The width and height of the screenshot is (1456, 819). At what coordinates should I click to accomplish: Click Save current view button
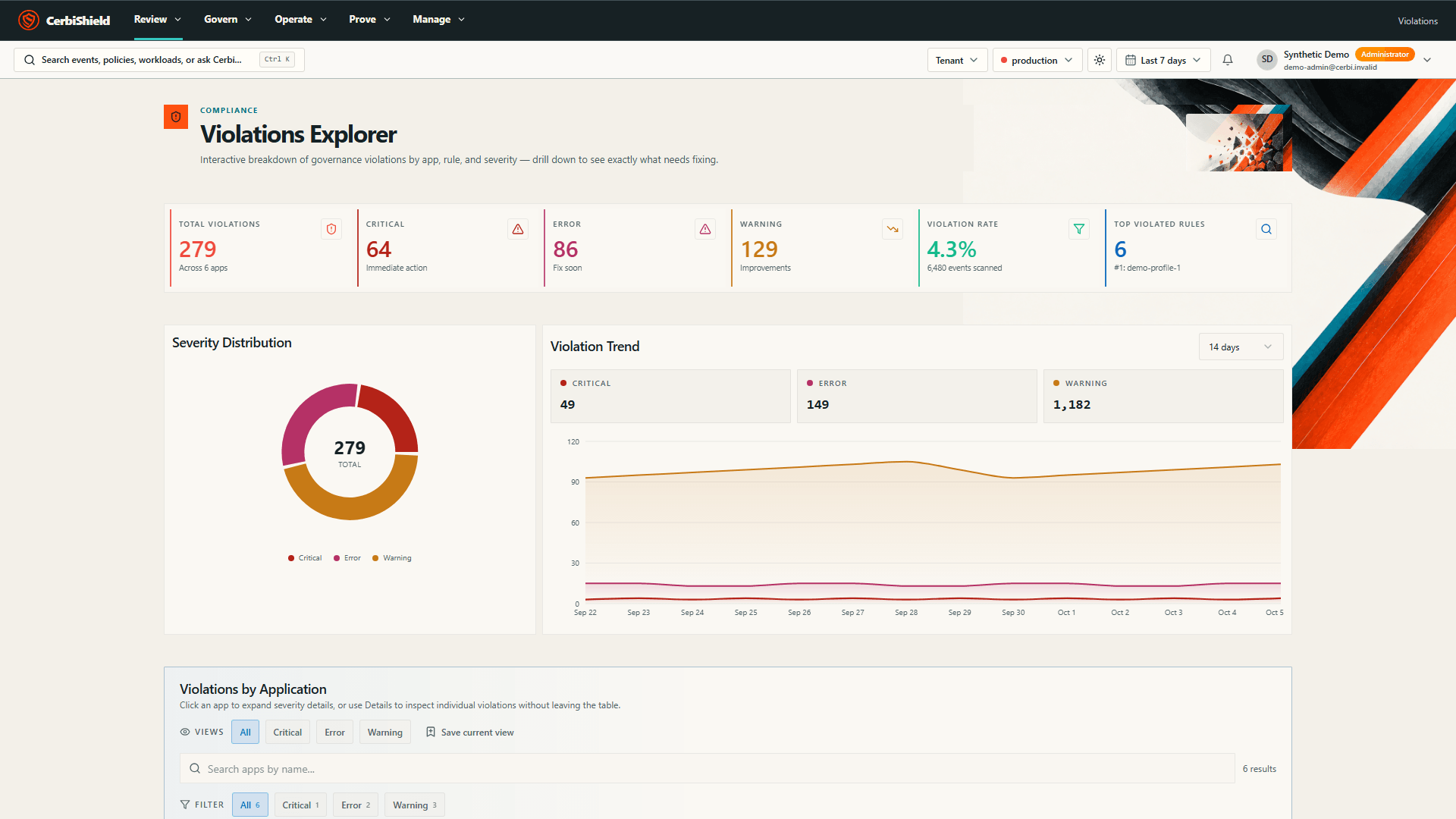470,732
